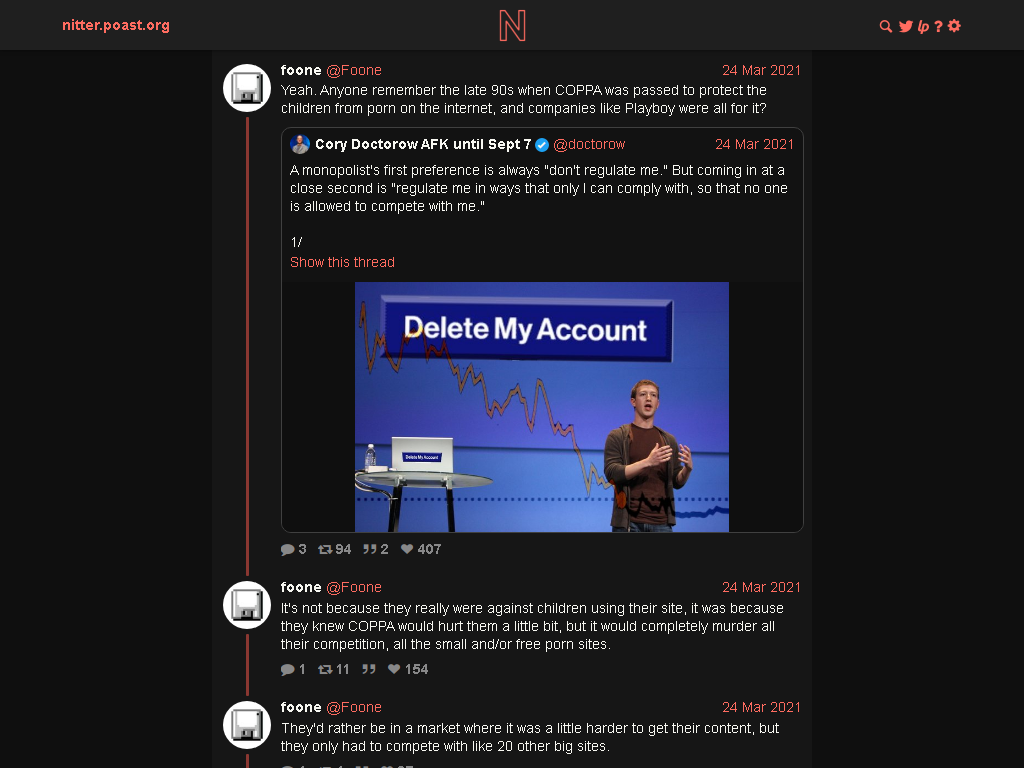Click the quoted tweet's 24 Mar 2021 date
1024x768 pixels.
[754, 144]
